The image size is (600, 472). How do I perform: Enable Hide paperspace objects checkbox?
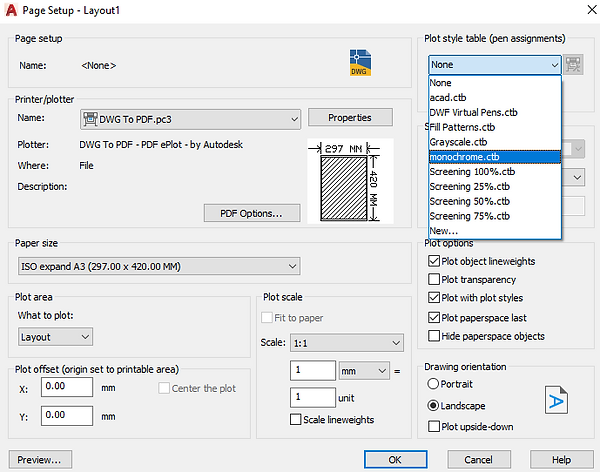pos(434,336)
